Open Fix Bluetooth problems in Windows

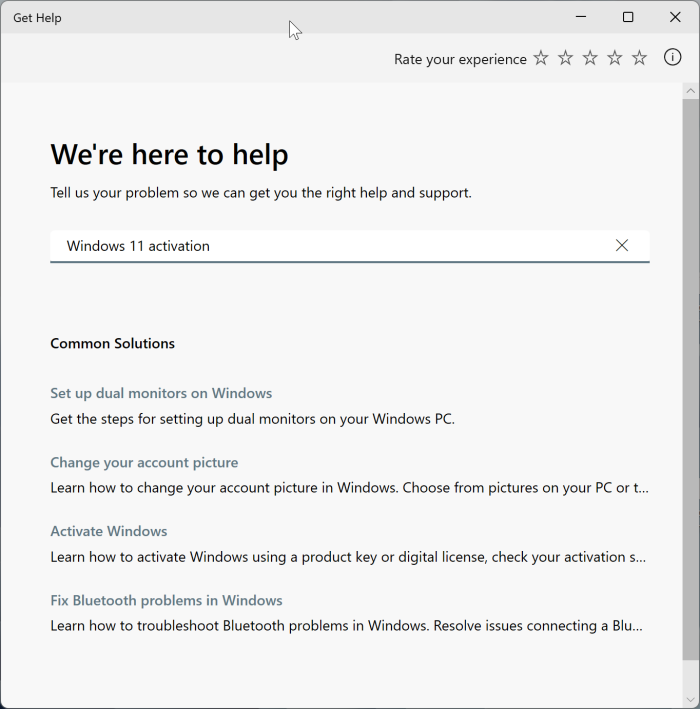pos(166,600)
